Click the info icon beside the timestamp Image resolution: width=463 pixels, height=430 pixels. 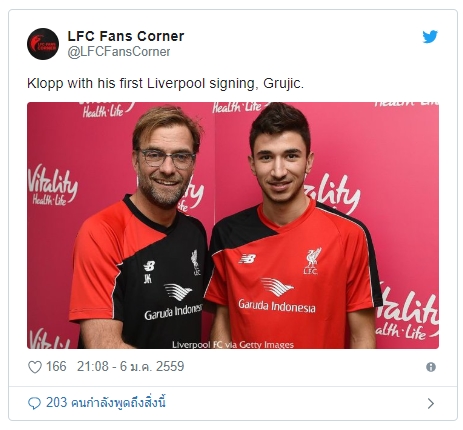click(431, 367)
